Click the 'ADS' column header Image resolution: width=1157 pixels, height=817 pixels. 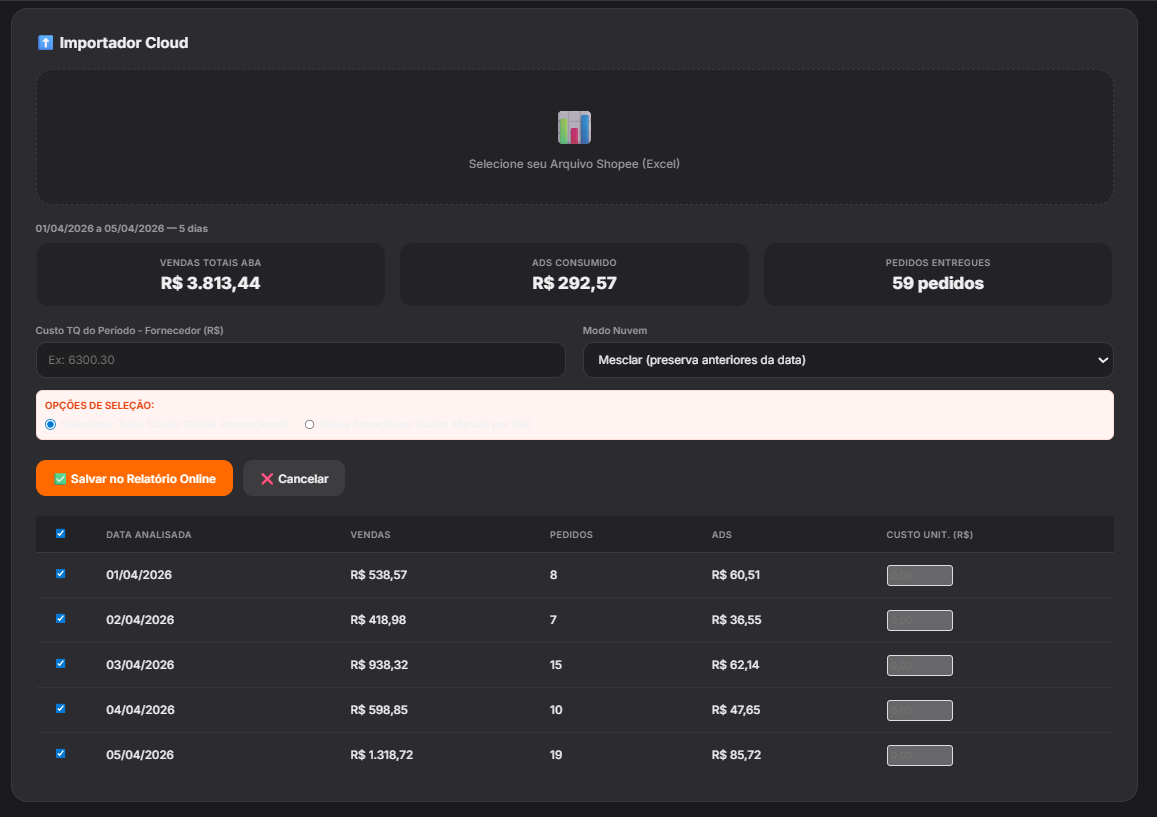(x=722, y=534)
